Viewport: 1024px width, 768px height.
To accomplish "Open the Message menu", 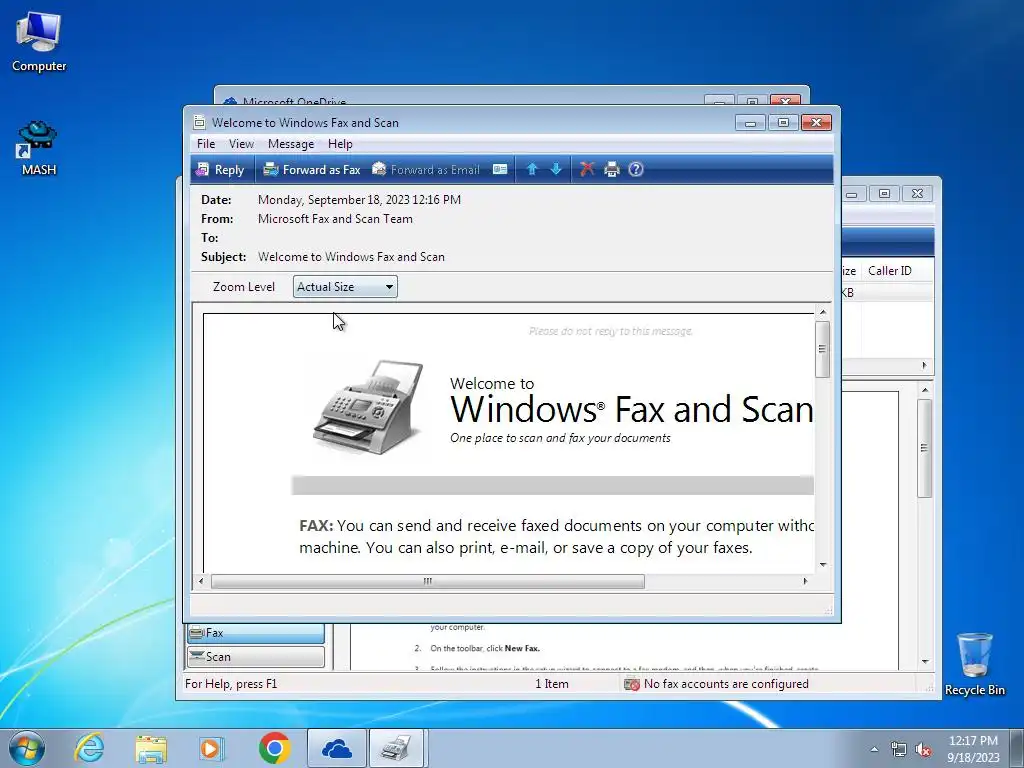I will click(x=291, y=144).
